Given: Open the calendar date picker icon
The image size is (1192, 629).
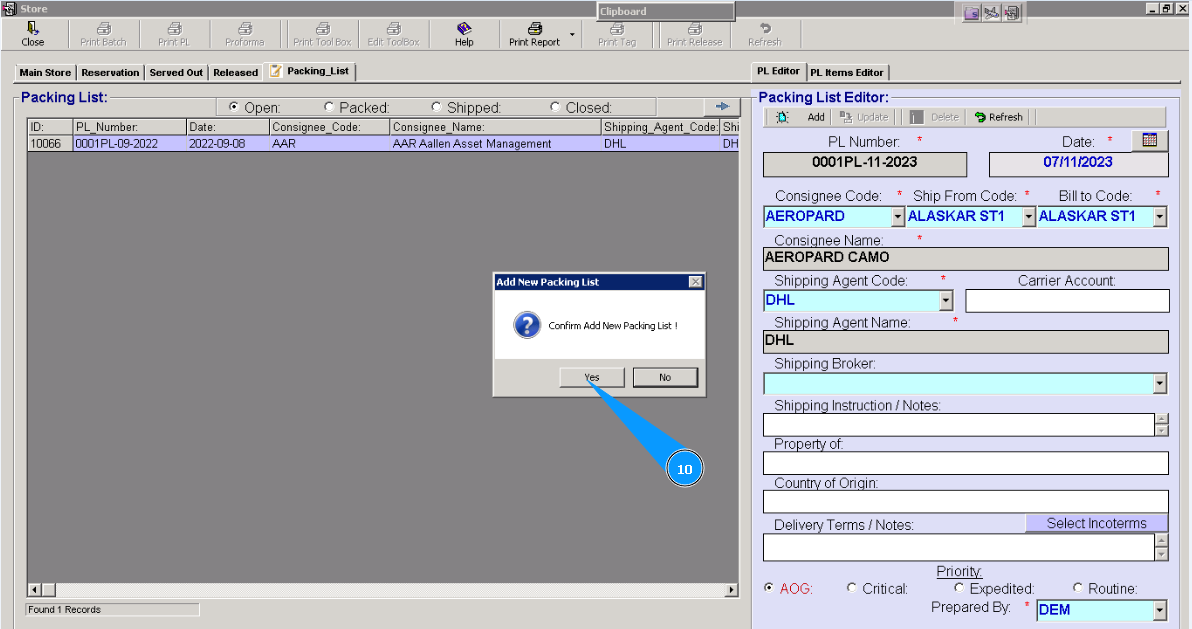Looking at the screenshot, I should point(1149,140).
